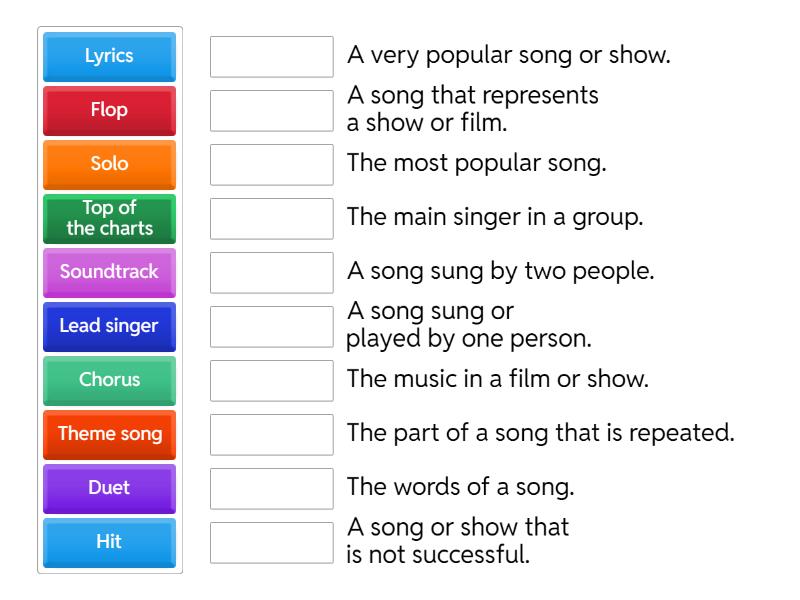Select the Theme song tile

pyautogui.click(x=108, y=434)
